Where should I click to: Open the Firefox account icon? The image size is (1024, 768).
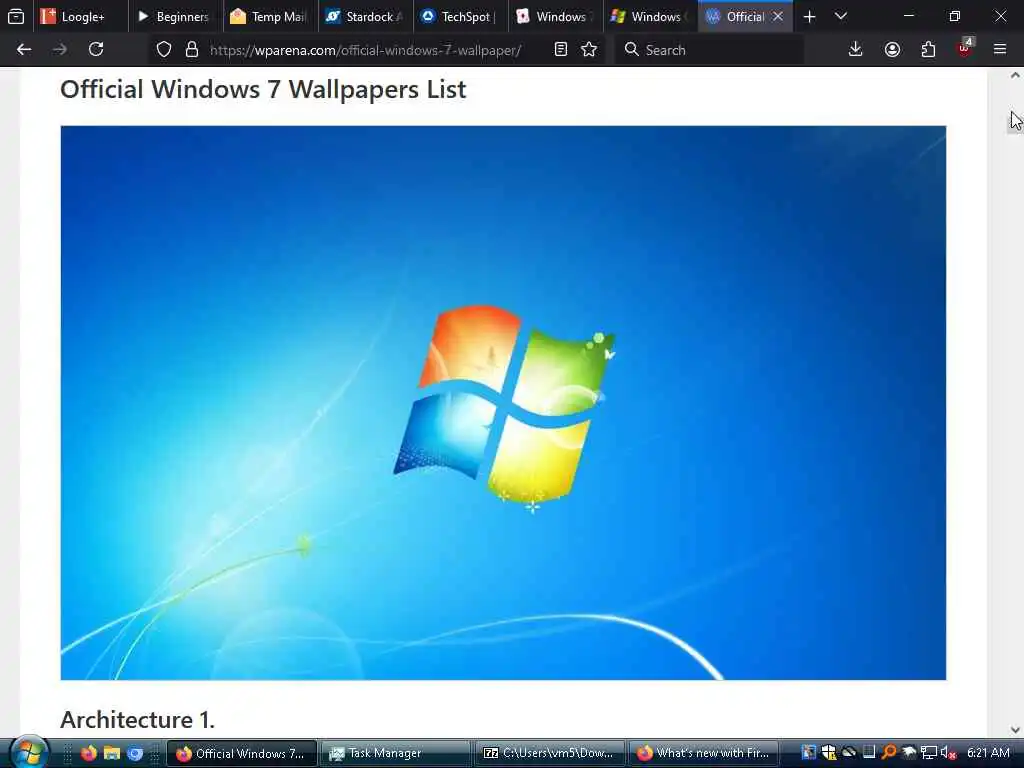coord(892,50)
